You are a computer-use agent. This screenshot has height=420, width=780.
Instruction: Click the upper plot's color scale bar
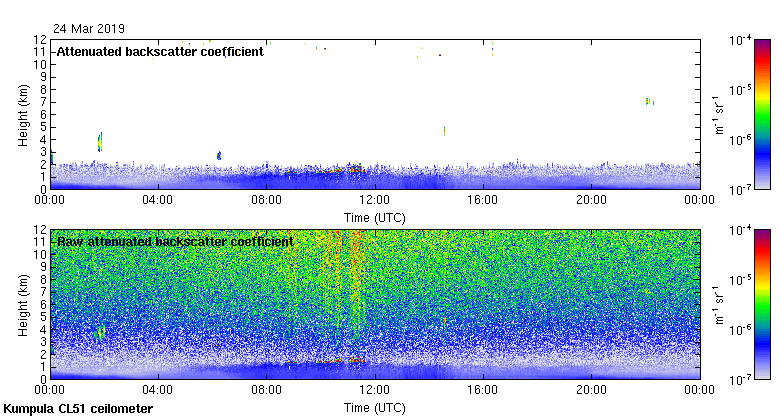[762, 114]
